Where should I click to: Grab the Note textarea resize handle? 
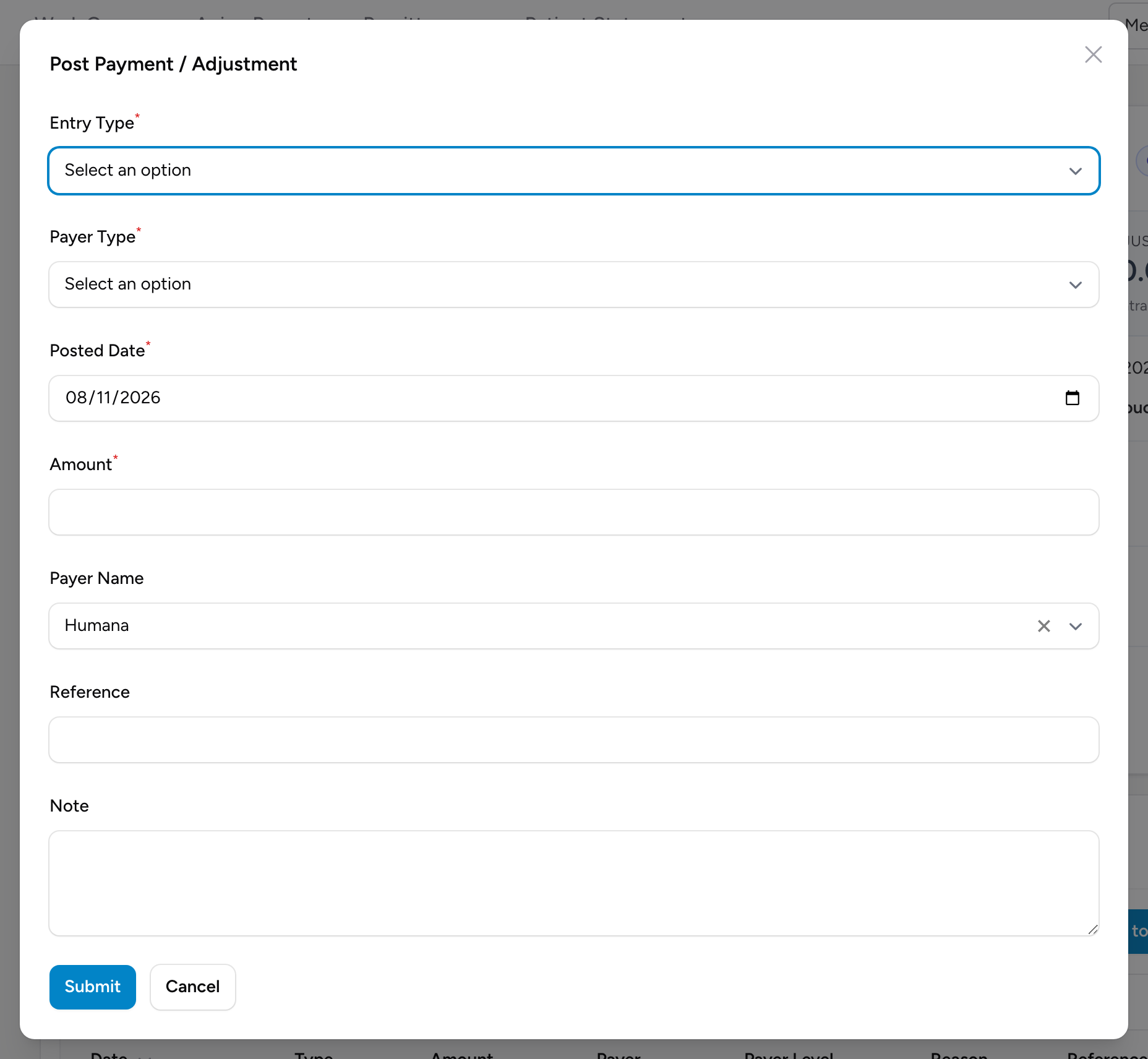(1093, 930)
